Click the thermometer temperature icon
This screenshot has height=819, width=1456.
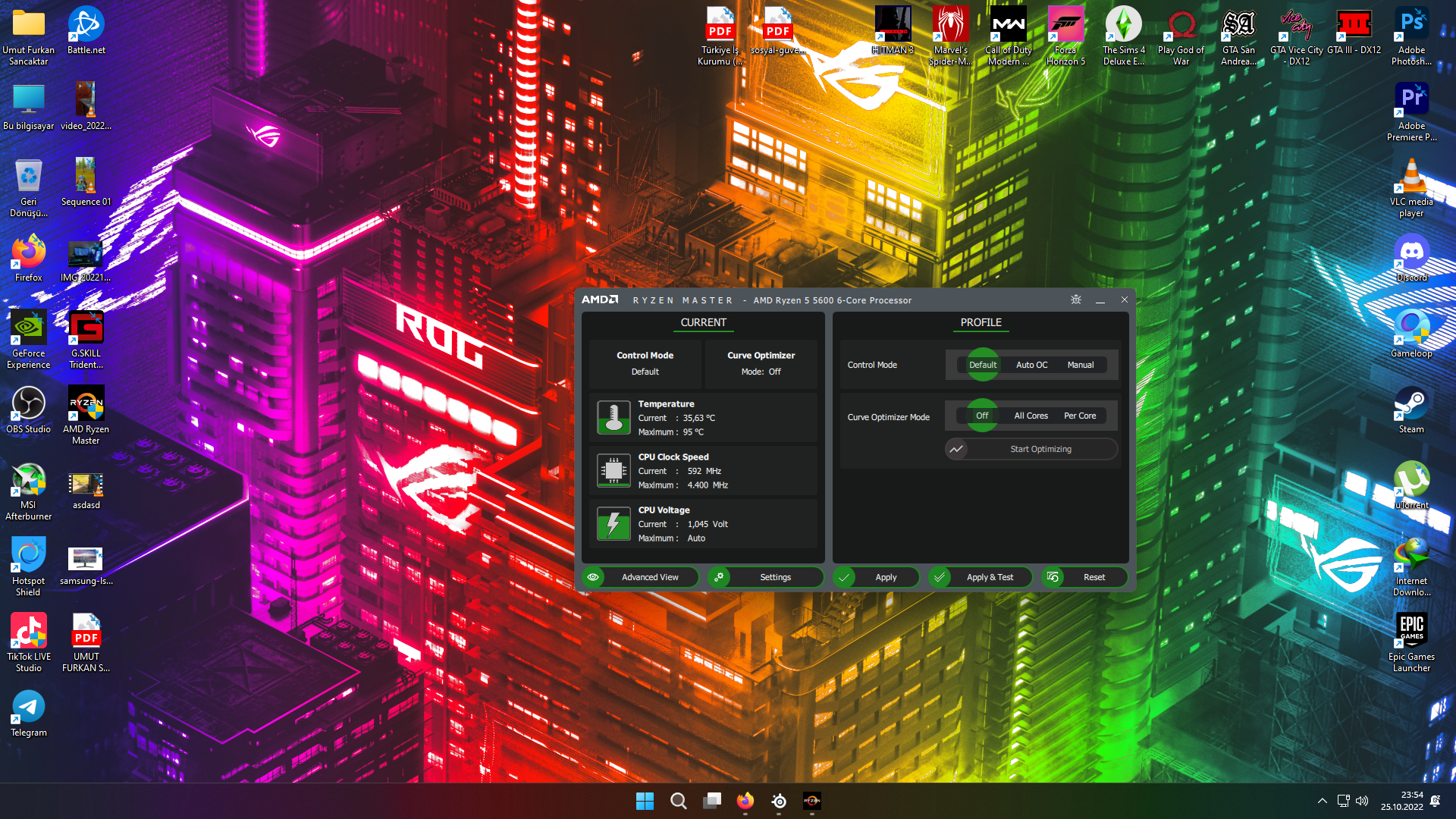613,418
